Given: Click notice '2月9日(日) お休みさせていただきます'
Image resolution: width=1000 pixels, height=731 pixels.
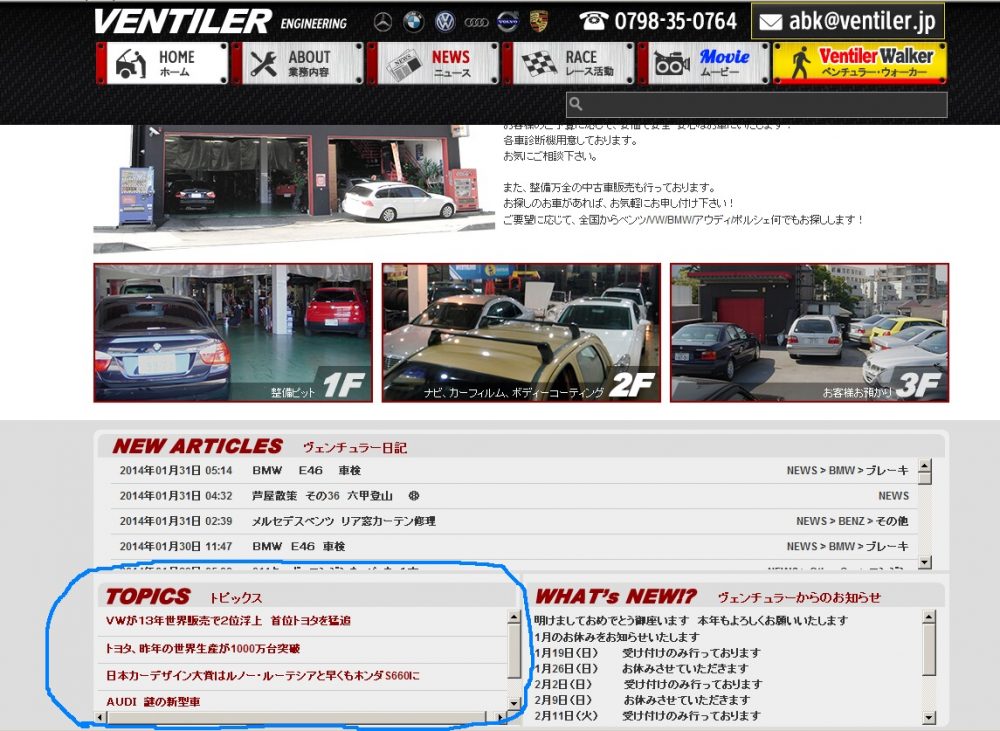Looking at the screenshot, I should tap(642, 700).
